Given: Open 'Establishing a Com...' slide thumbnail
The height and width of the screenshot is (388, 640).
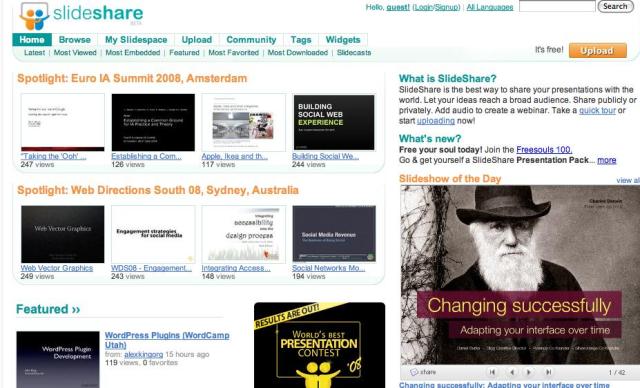Looking at the screenshot, I should pyautogui.click(x=153, y=122).
